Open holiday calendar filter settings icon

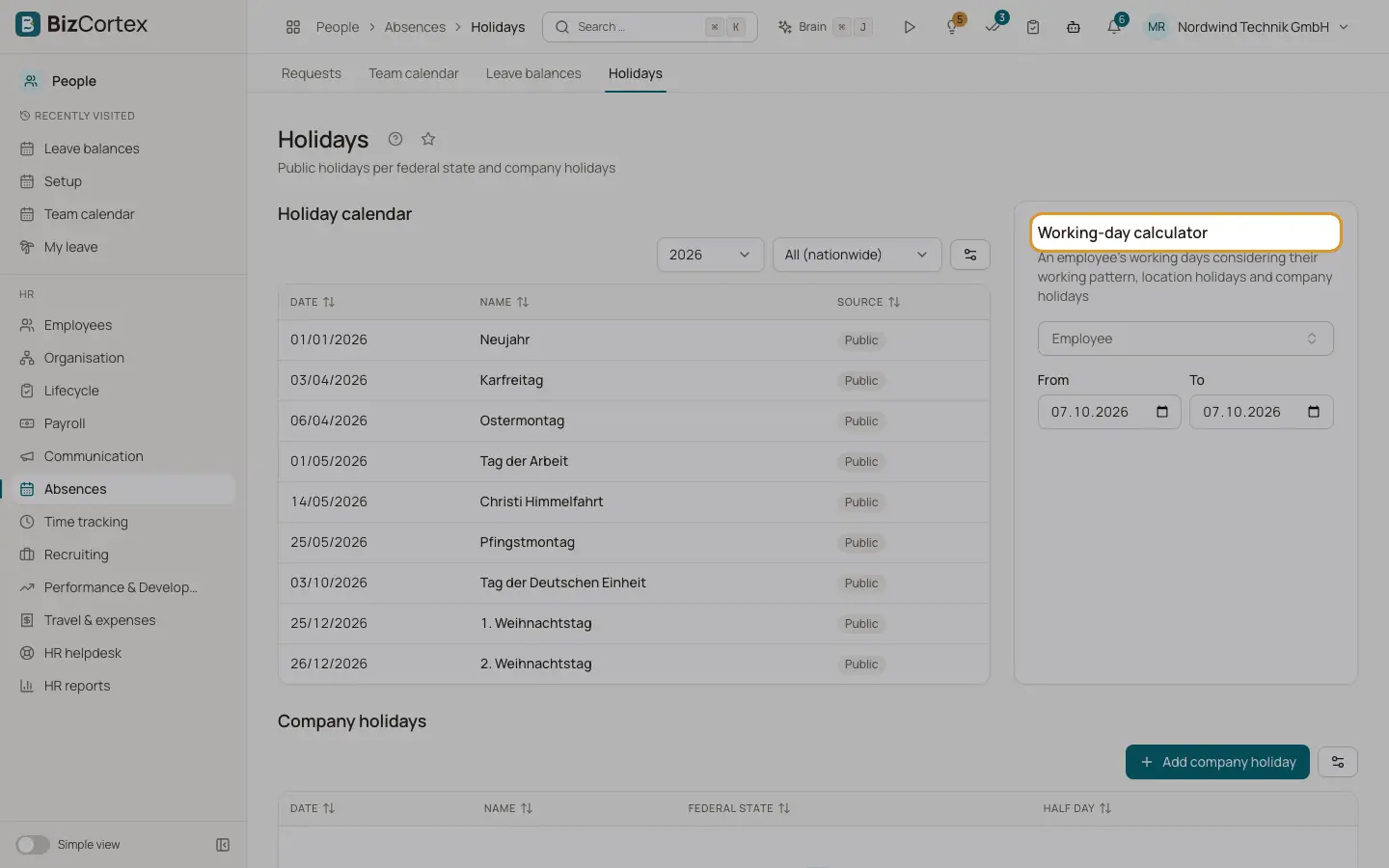[970, 255]
